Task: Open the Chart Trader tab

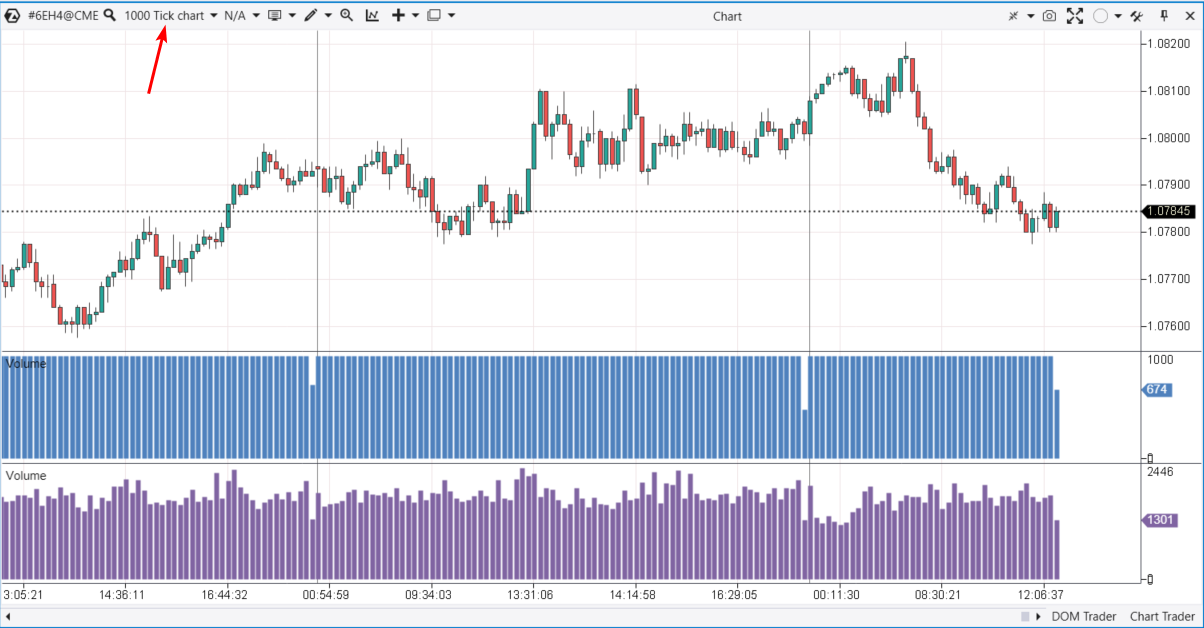Action: click(x=1163, y=616)
